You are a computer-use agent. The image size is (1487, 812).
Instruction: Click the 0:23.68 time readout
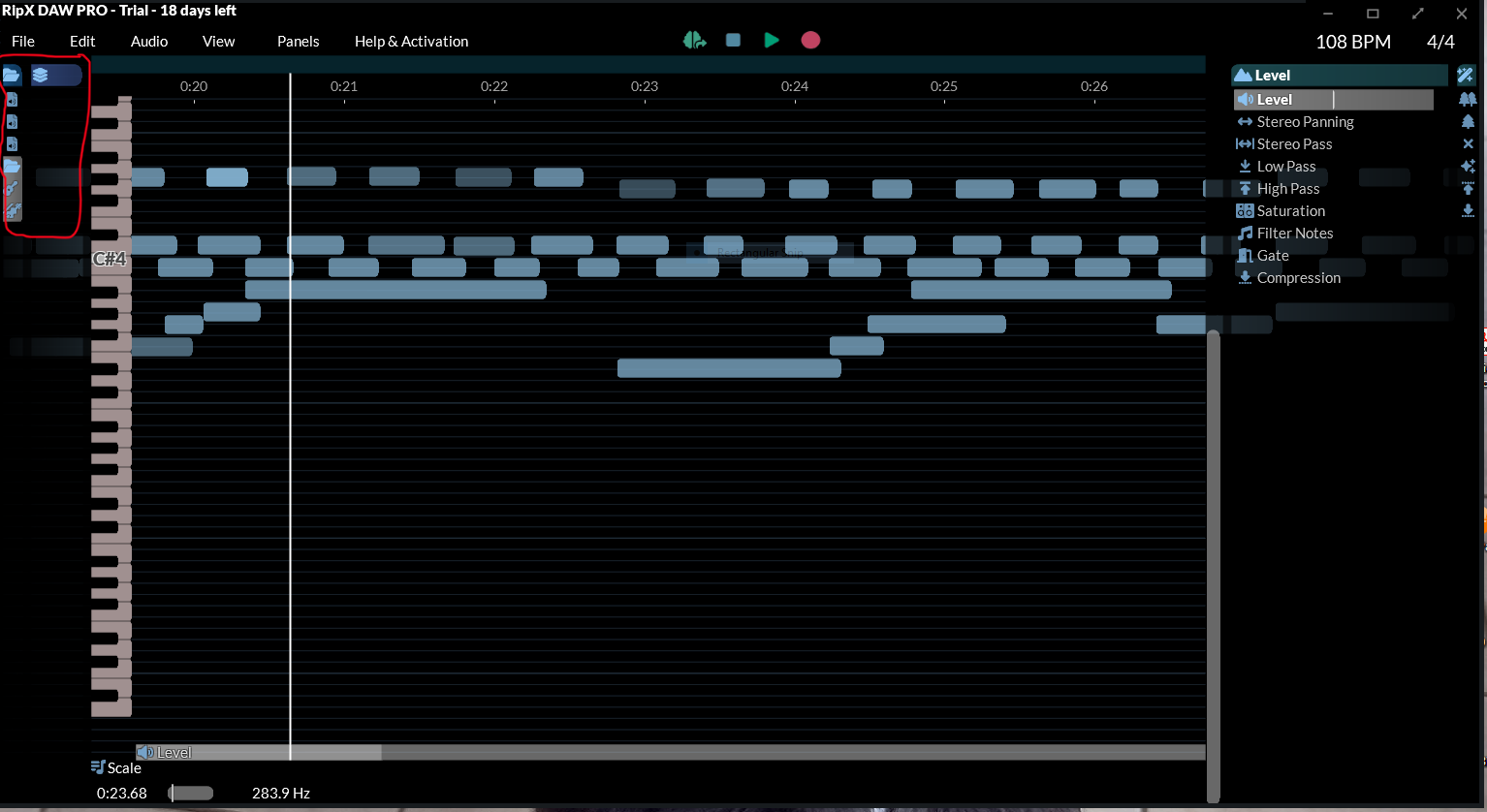[x=122, y=794]
